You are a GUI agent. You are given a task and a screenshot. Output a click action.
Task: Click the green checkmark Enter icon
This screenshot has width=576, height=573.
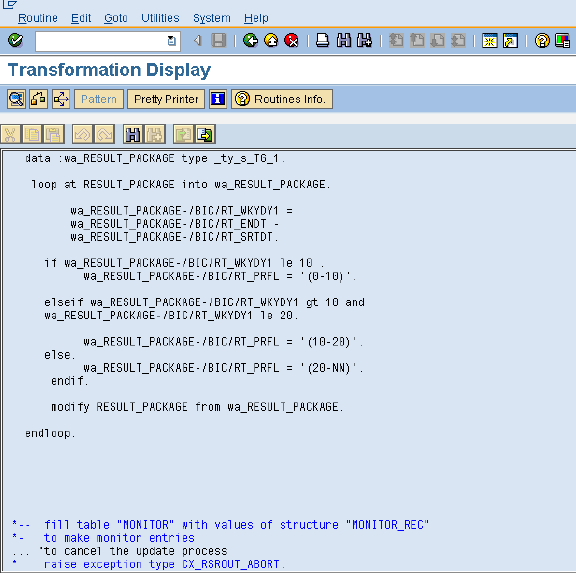[x=16, y=40]
